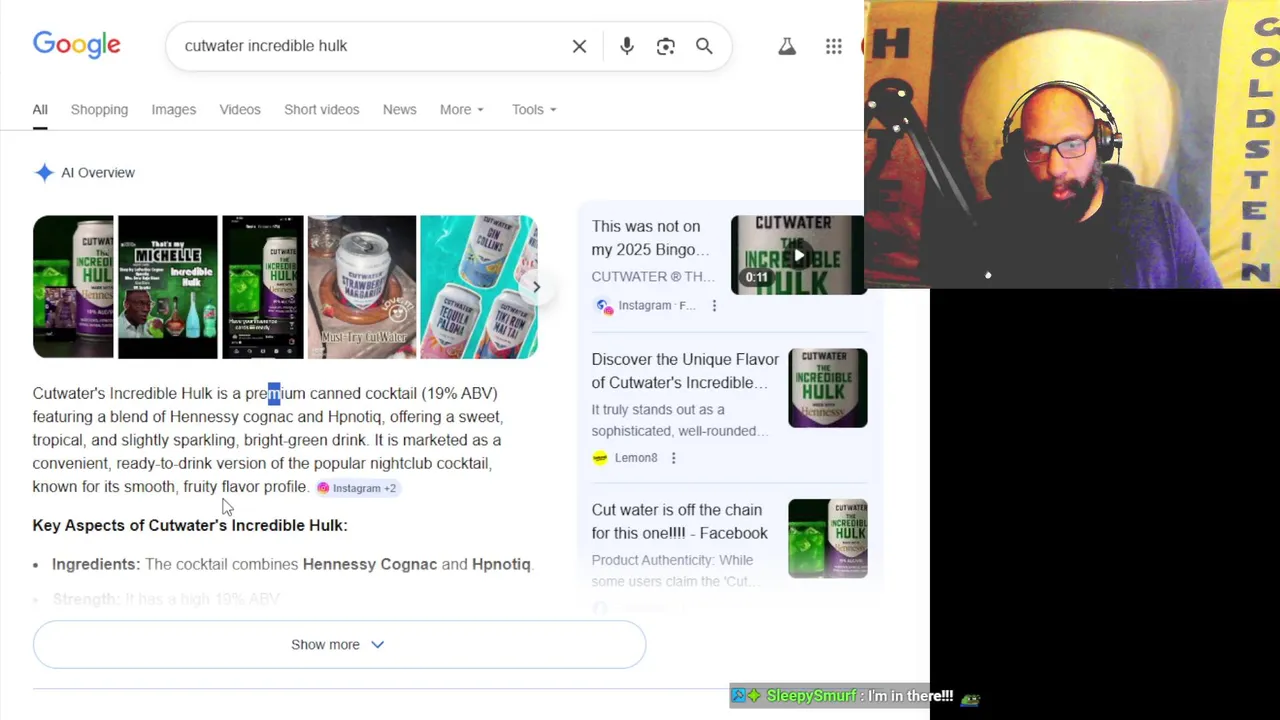Open the Instagram +2 sources chip
The height and width of the screenshot is (720, 1280).
click(x=357, y=488)
